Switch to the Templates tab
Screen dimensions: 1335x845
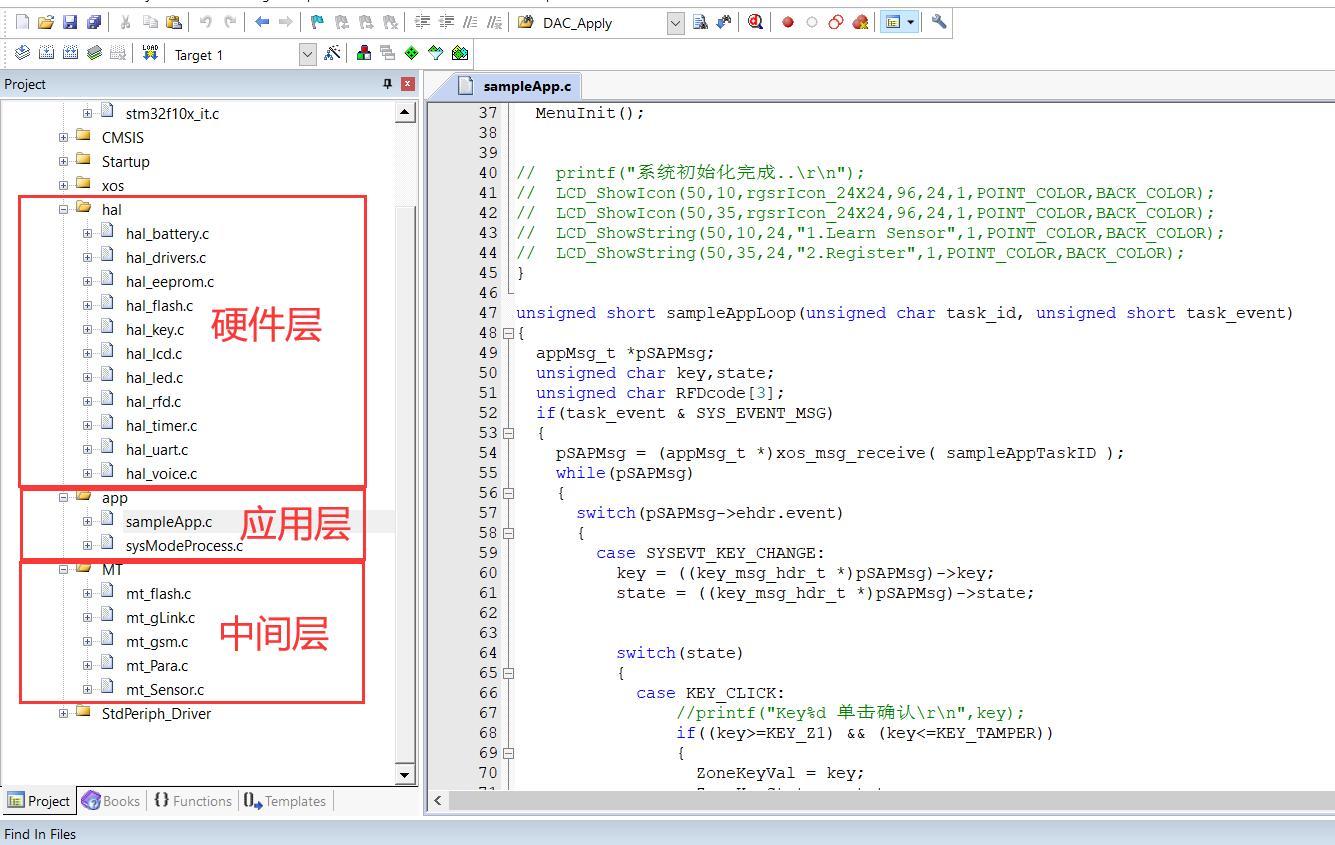point(285,800)
